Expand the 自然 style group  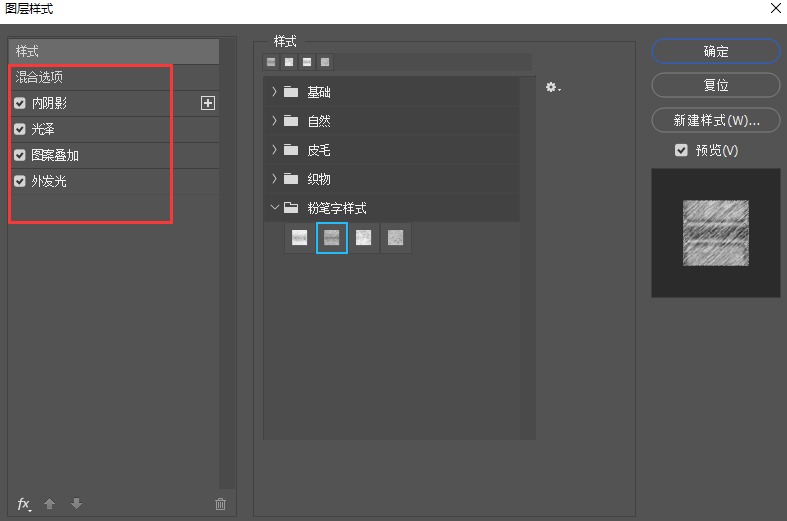tap(274, 121)
